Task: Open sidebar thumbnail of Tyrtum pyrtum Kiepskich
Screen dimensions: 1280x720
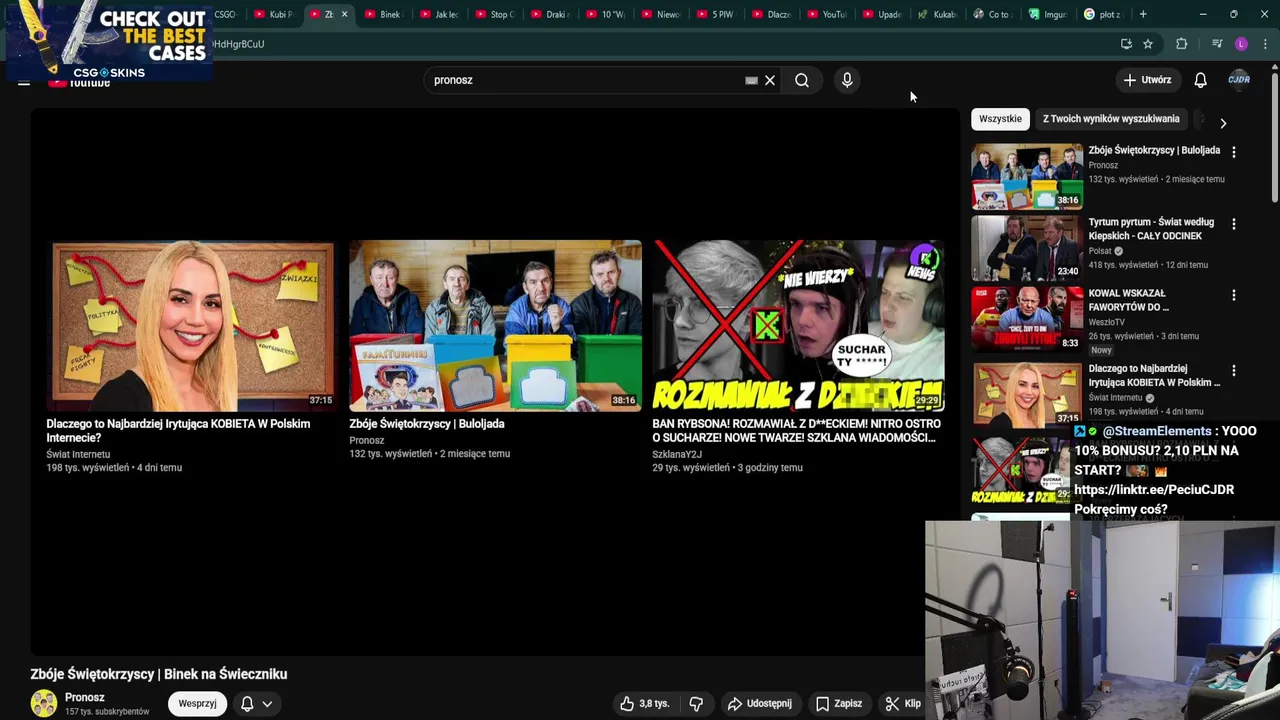Action: pyautogui.click(x=1027, y=248)
